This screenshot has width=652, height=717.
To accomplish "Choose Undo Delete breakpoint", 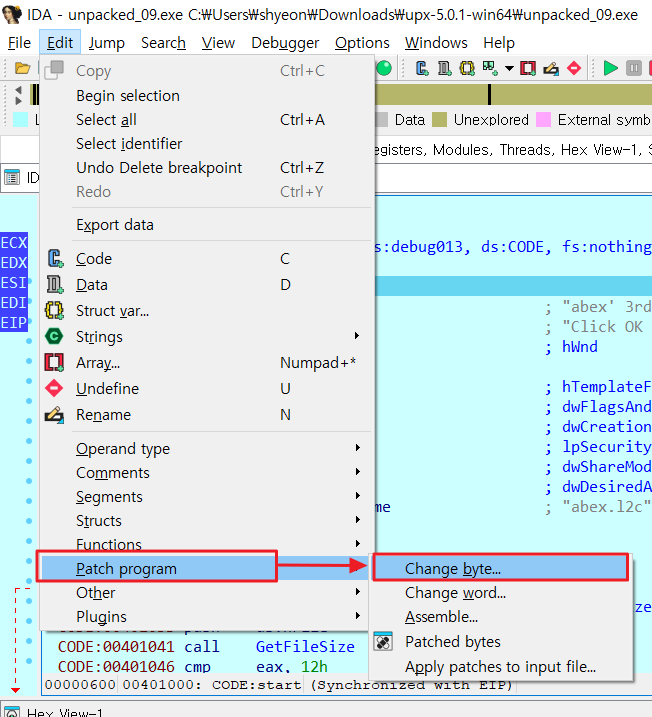I will [x=207, y=168].
